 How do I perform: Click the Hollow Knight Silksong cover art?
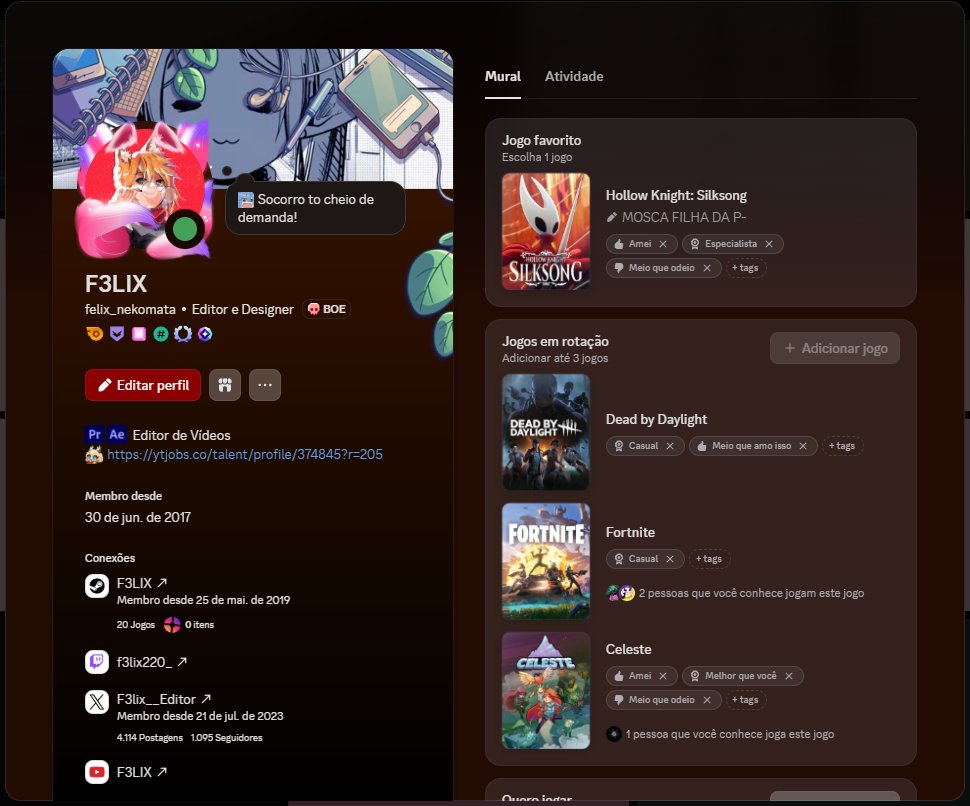point(546,231)
